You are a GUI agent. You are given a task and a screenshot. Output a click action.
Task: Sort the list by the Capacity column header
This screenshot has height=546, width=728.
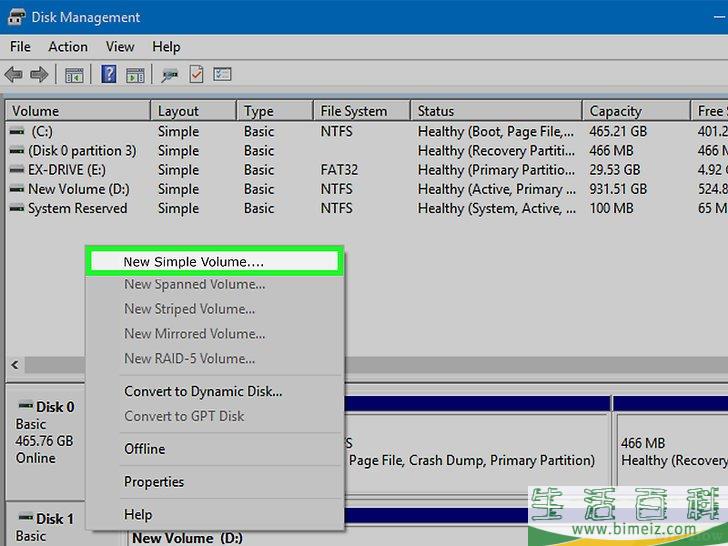click(x=615, y=111)
